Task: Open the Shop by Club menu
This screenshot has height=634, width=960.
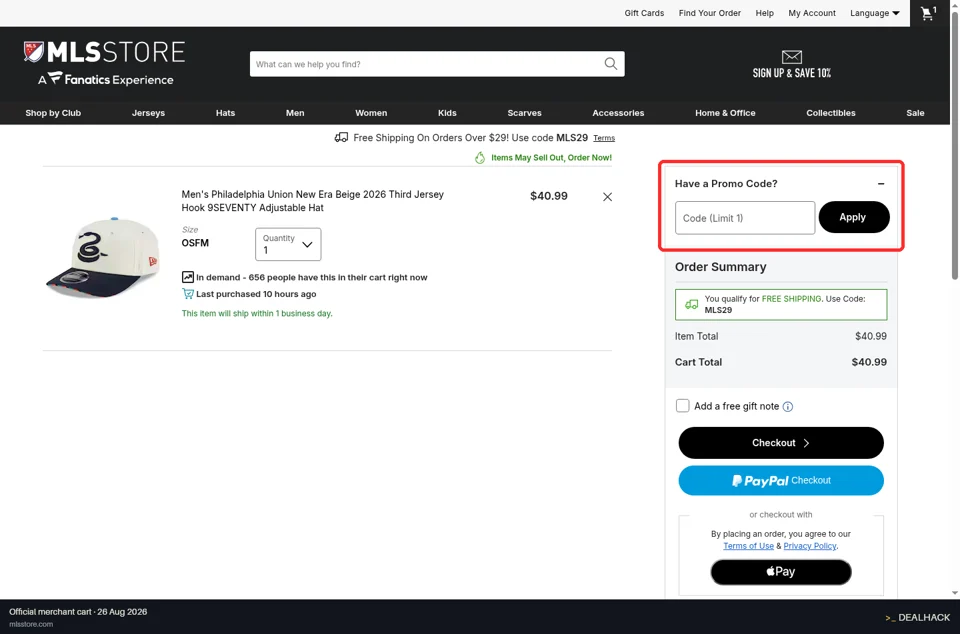Action: pos(53,113)
